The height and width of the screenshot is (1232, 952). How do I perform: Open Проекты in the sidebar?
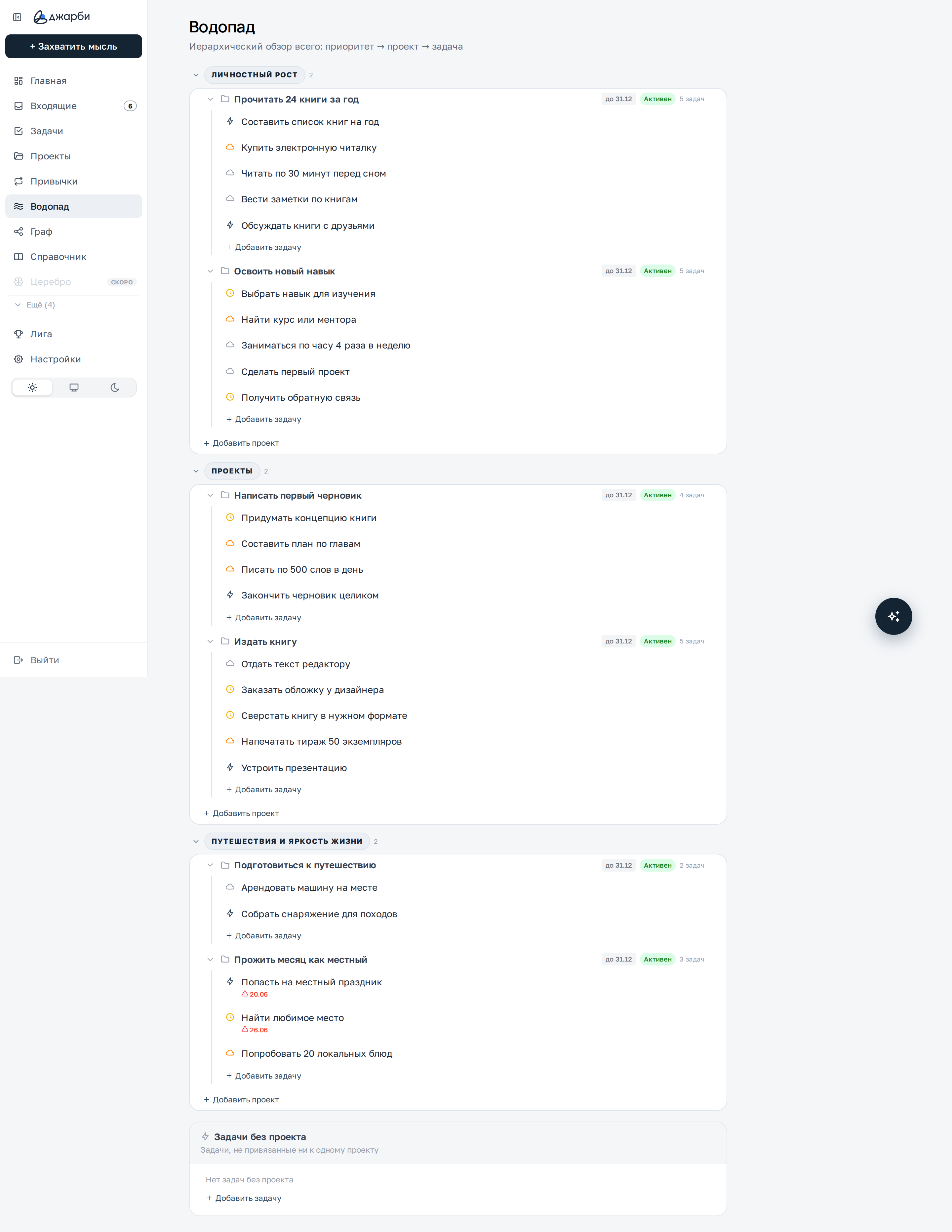pyautogui.click(x=73, y=156)
